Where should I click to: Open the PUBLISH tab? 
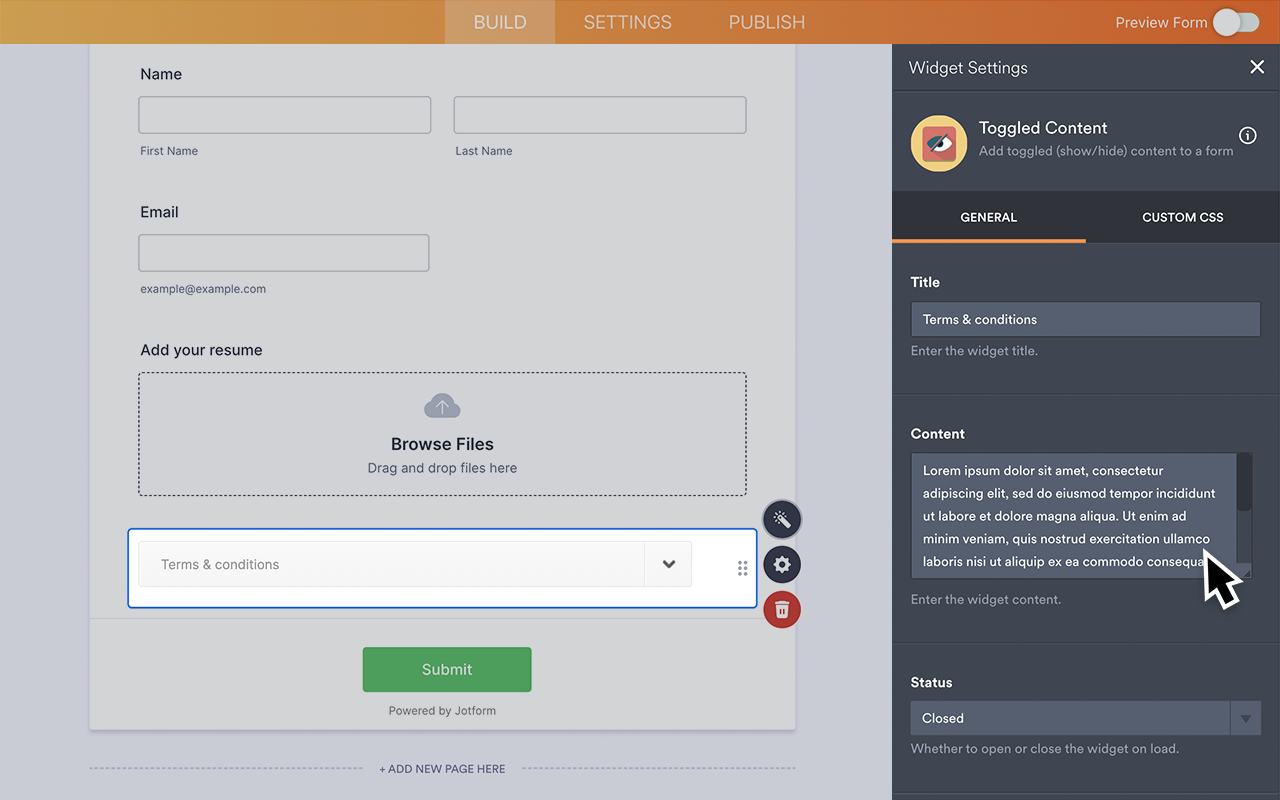coord(766,21)
